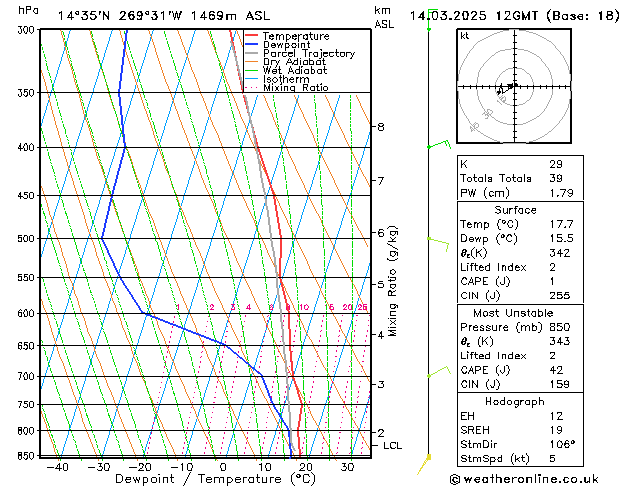Click the surface Dewp value 15.5
The image size is (629, 486).
(562, 239)
